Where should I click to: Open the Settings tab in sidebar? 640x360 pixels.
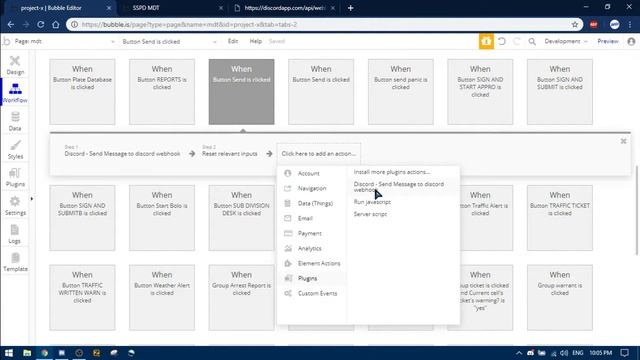[x=15, y=206]
